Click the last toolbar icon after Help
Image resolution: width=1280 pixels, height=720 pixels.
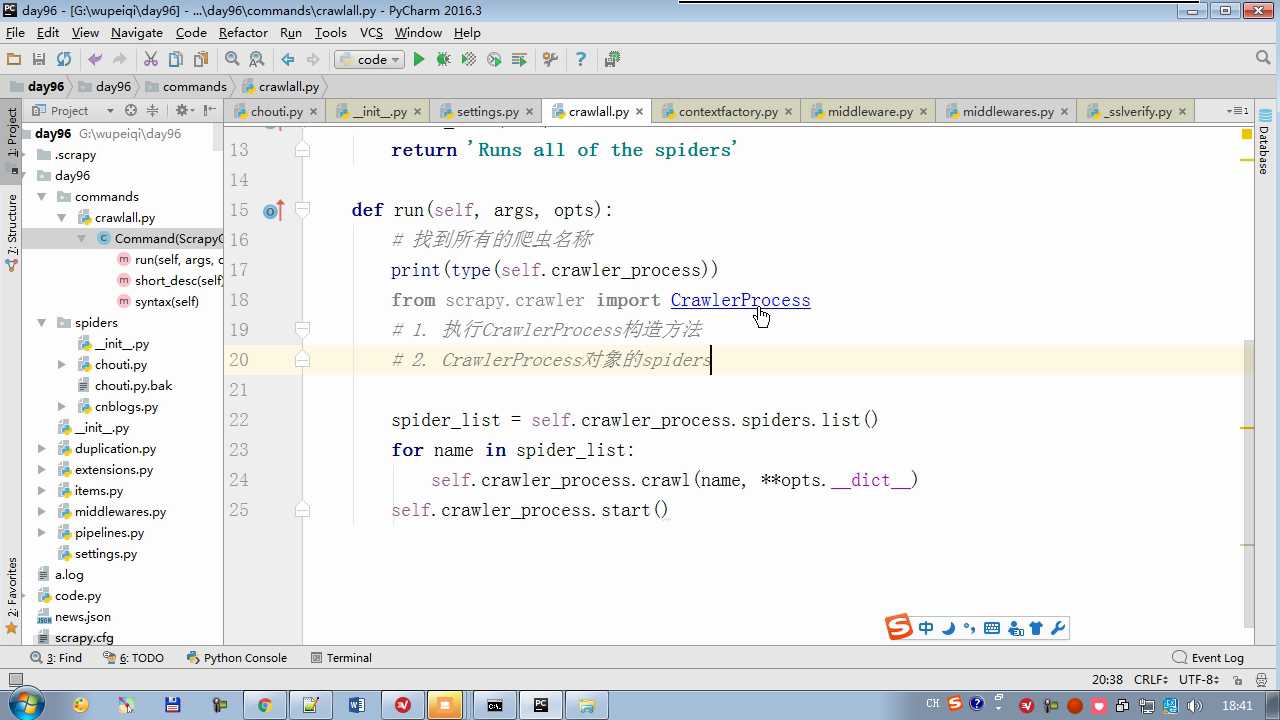[613, 59]
